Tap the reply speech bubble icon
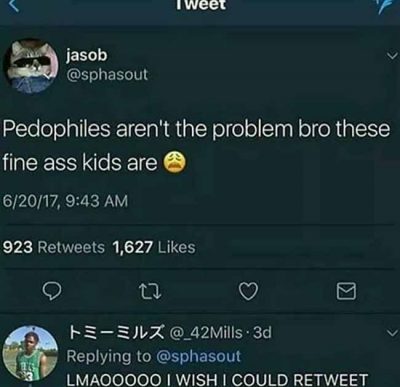This screenshot has height=387, width=400. click(52, 291)
